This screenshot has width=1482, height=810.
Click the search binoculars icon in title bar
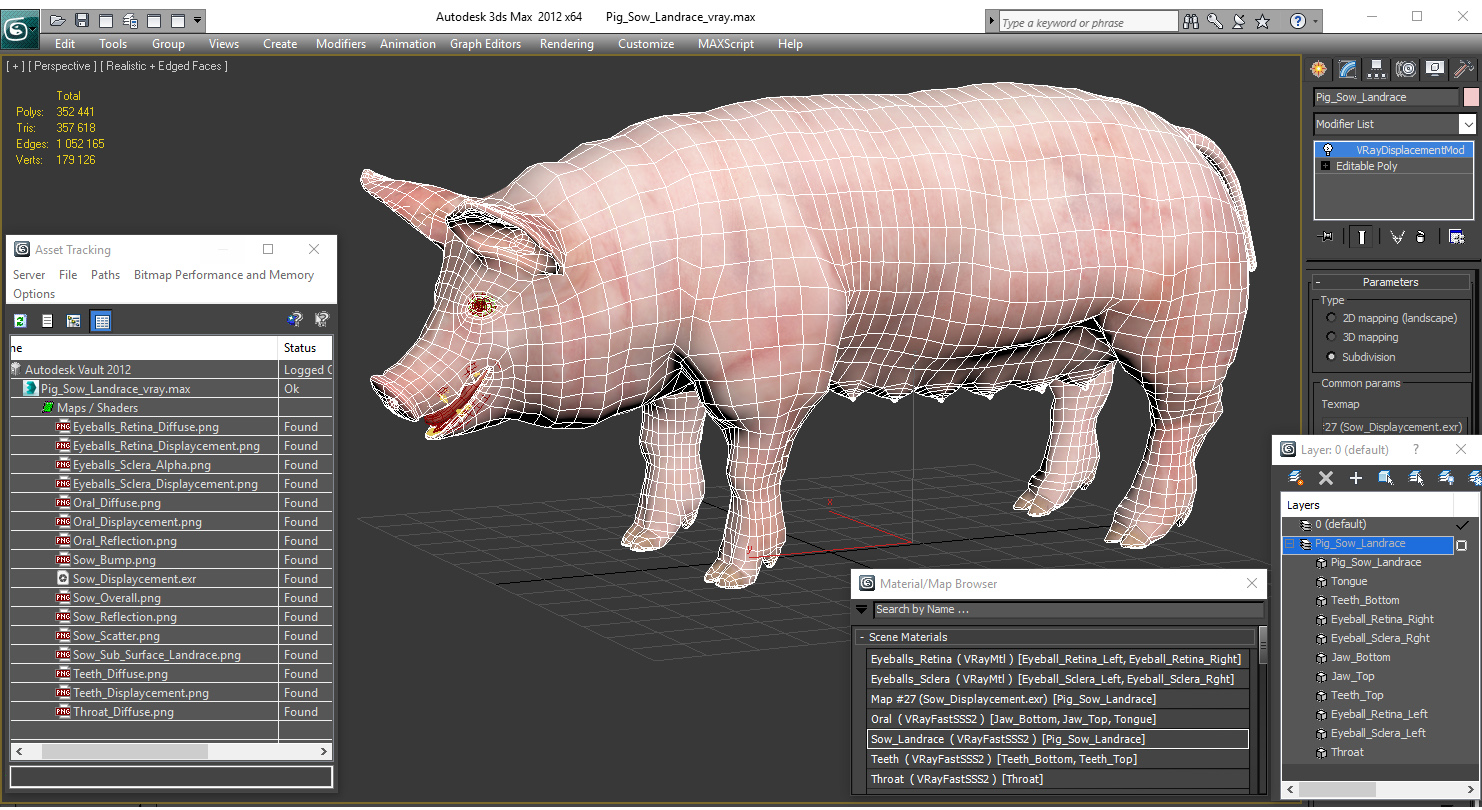pyautogui.click(x=1191, y=21)
